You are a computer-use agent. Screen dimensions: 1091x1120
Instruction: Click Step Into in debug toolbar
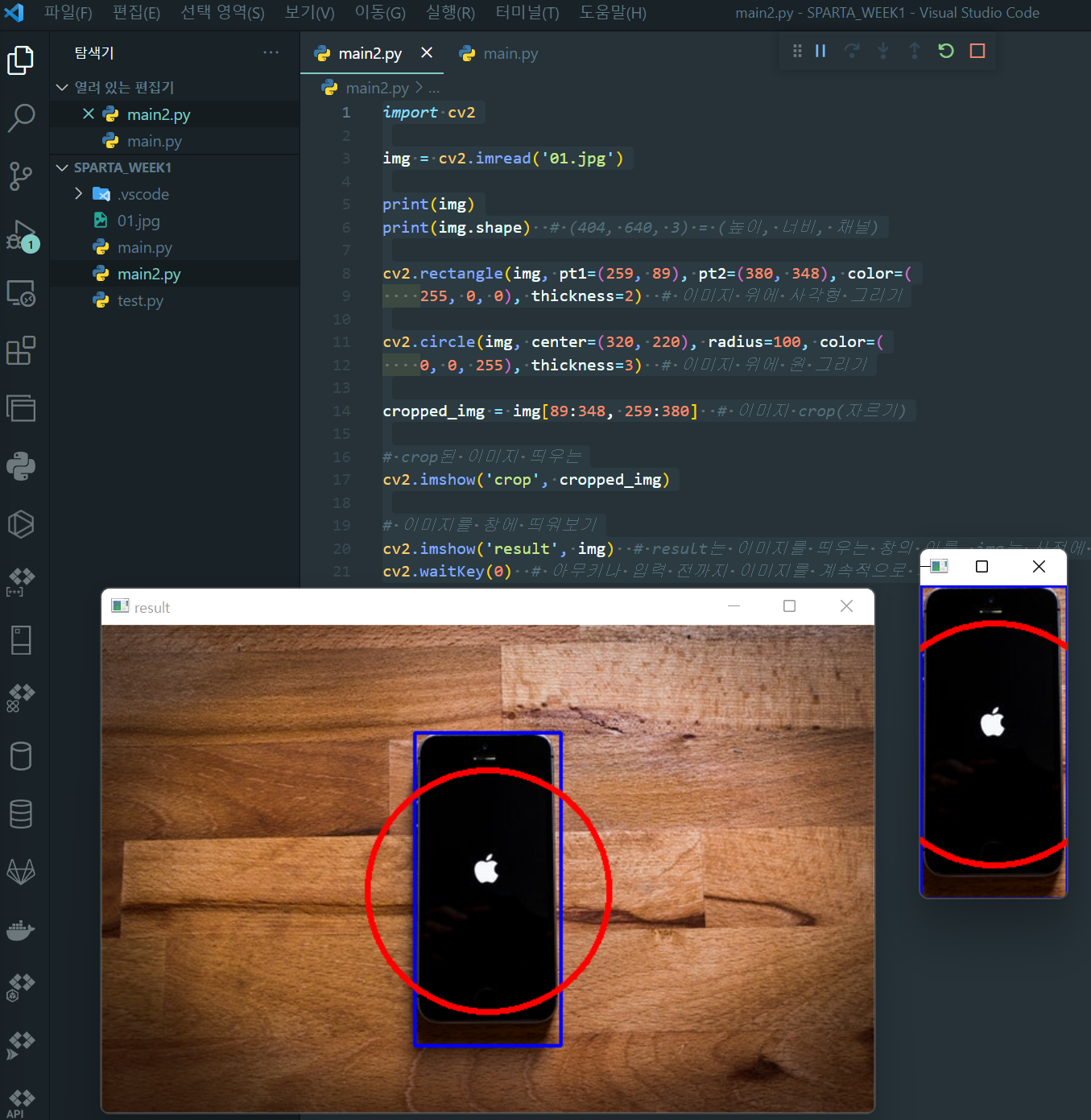[x=883, y=51]
